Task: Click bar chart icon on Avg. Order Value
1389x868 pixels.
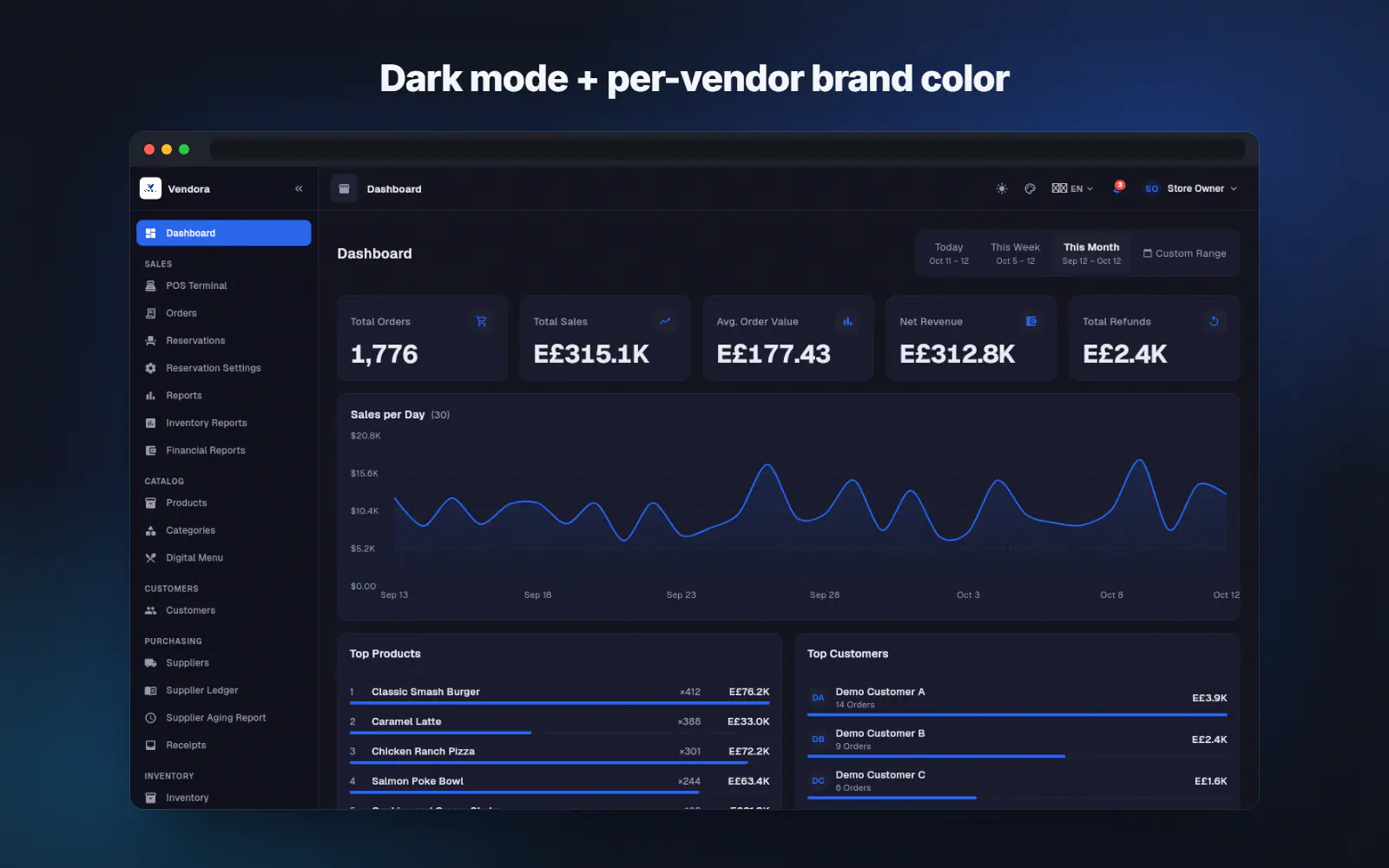Action: tap(847, 321)
